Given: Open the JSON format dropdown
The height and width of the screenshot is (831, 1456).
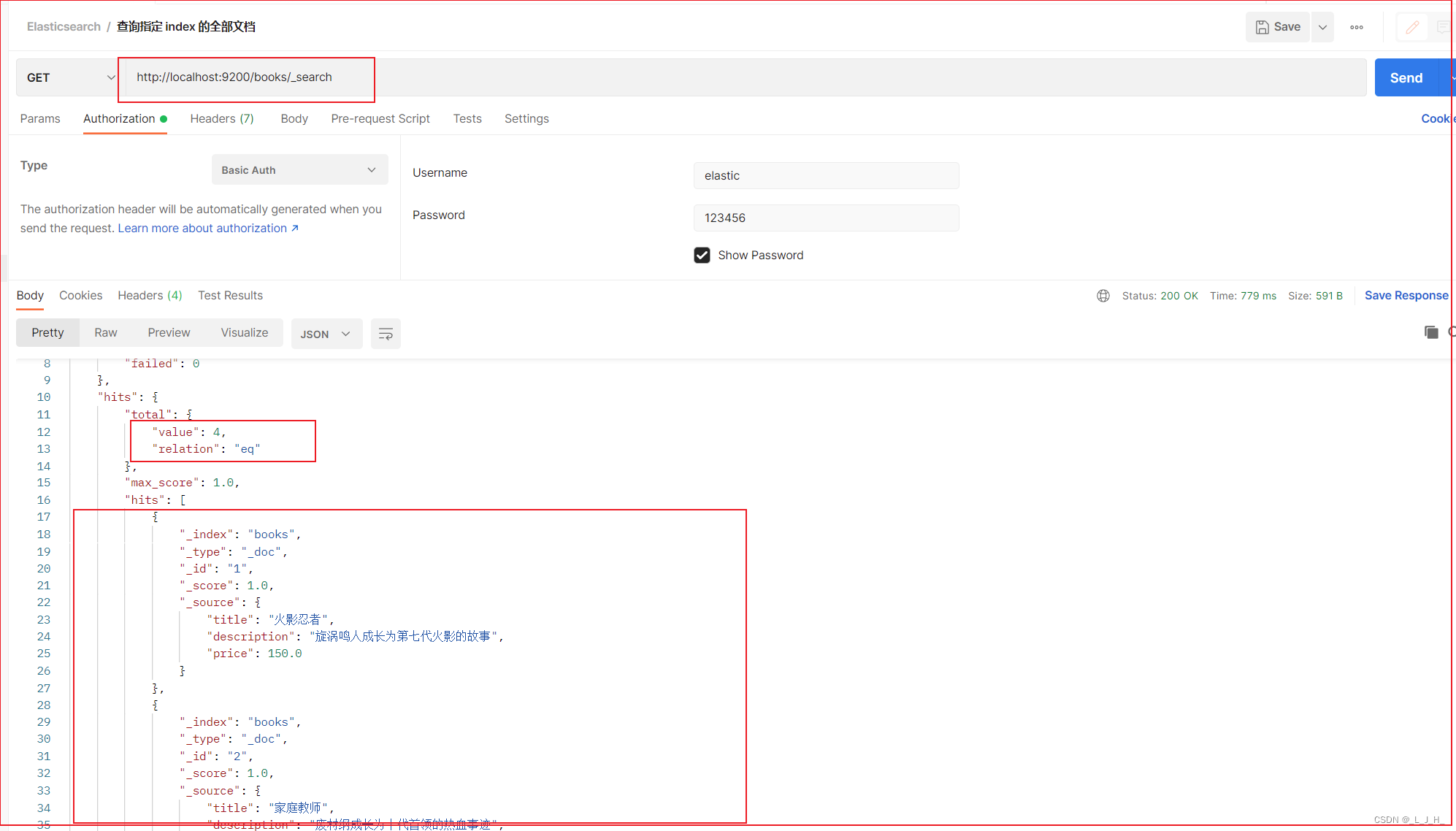Looking at the screenshot, I should coord(326,334).
